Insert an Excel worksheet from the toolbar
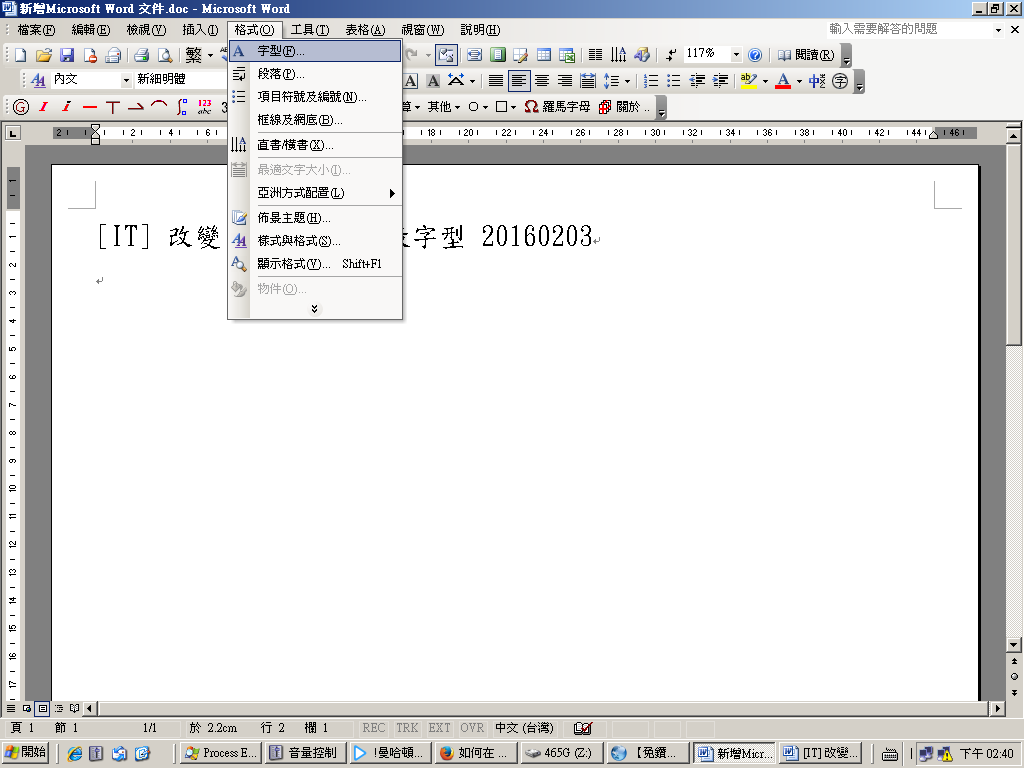1024x768 pixels. 567,56
